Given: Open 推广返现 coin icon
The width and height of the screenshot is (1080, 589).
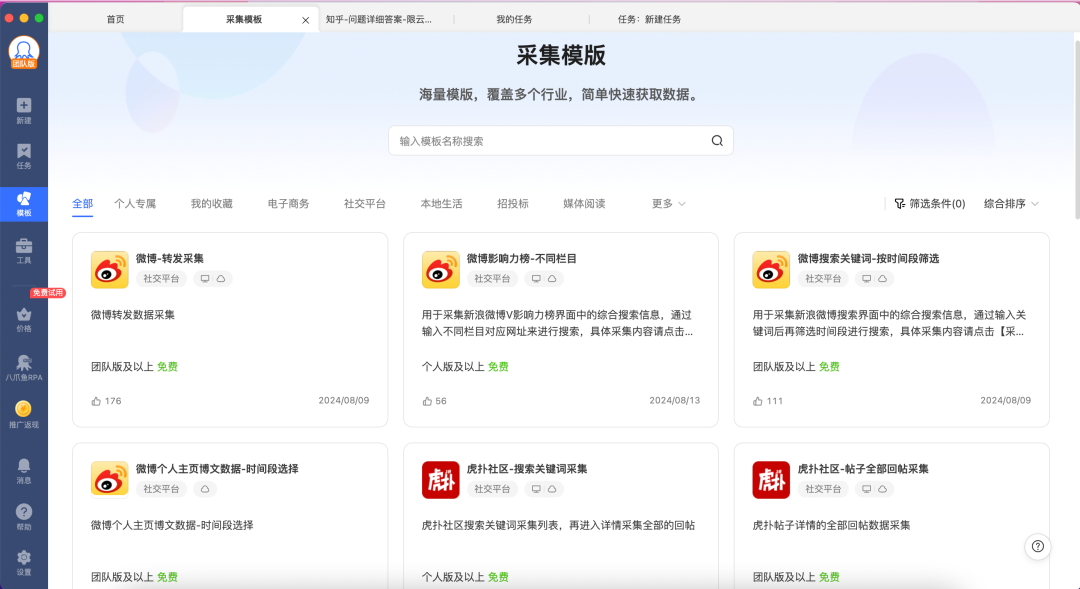Looking at the screenshot, I should tap(23, 414).
